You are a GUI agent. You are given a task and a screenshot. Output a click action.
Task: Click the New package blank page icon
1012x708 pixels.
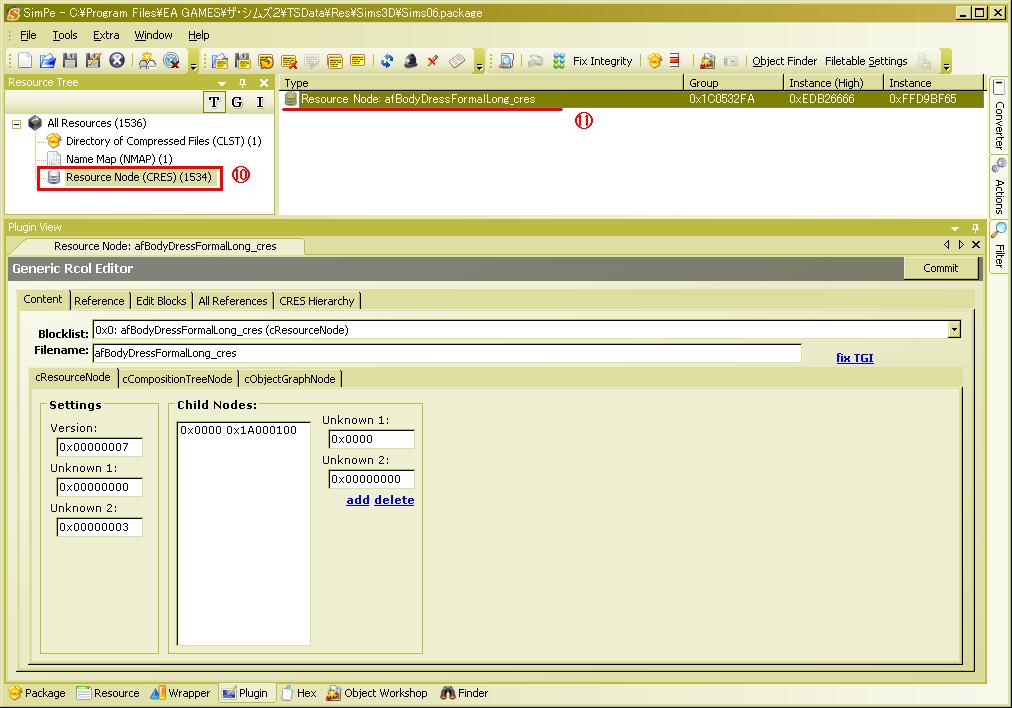click(x=25, y=61)
